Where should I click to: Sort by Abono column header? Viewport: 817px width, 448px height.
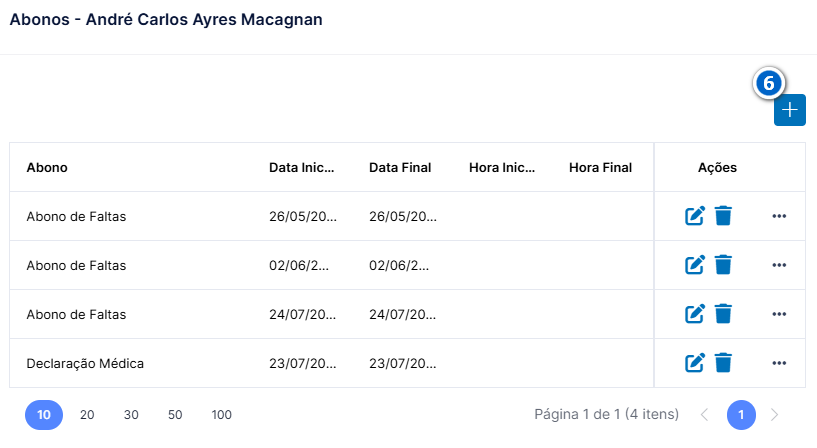[x=47, y=167]
